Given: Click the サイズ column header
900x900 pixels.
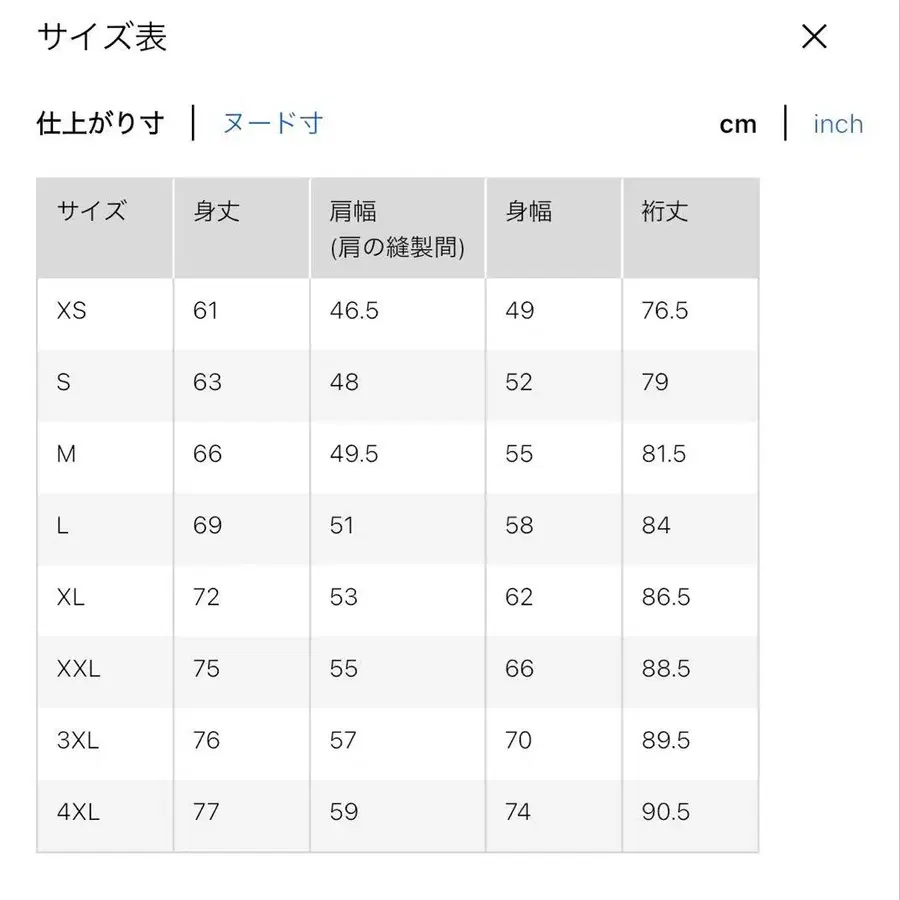Looking at the screenshot, I should pos(91,211).
